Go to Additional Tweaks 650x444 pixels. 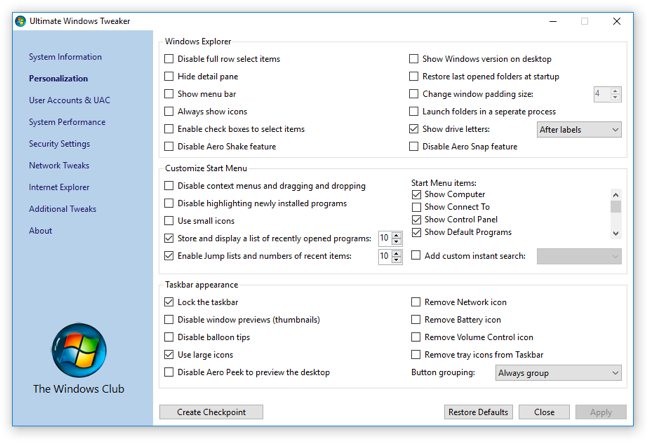pos(62,209)
